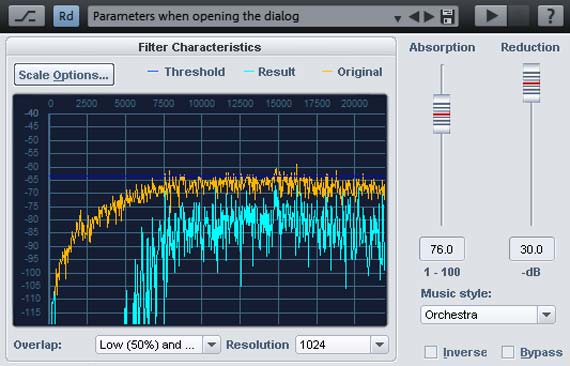Click the automation curve icon button
Viewport: 570px width, 366px height.
tap(27, 16)
